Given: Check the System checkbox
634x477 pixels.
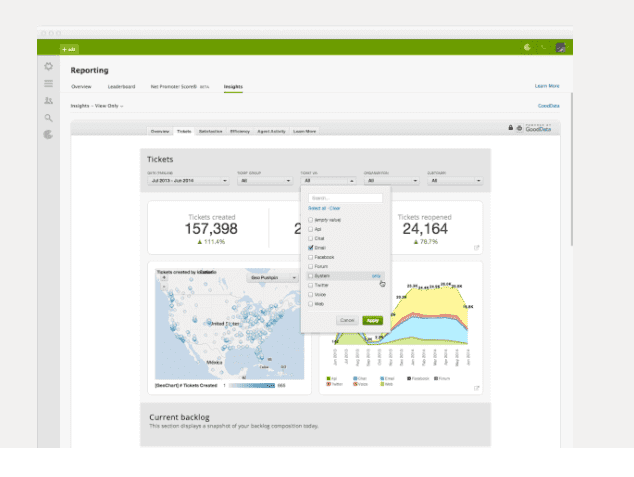Looking at the screenshot, I should pyautogui.click(x=311, y=275).
